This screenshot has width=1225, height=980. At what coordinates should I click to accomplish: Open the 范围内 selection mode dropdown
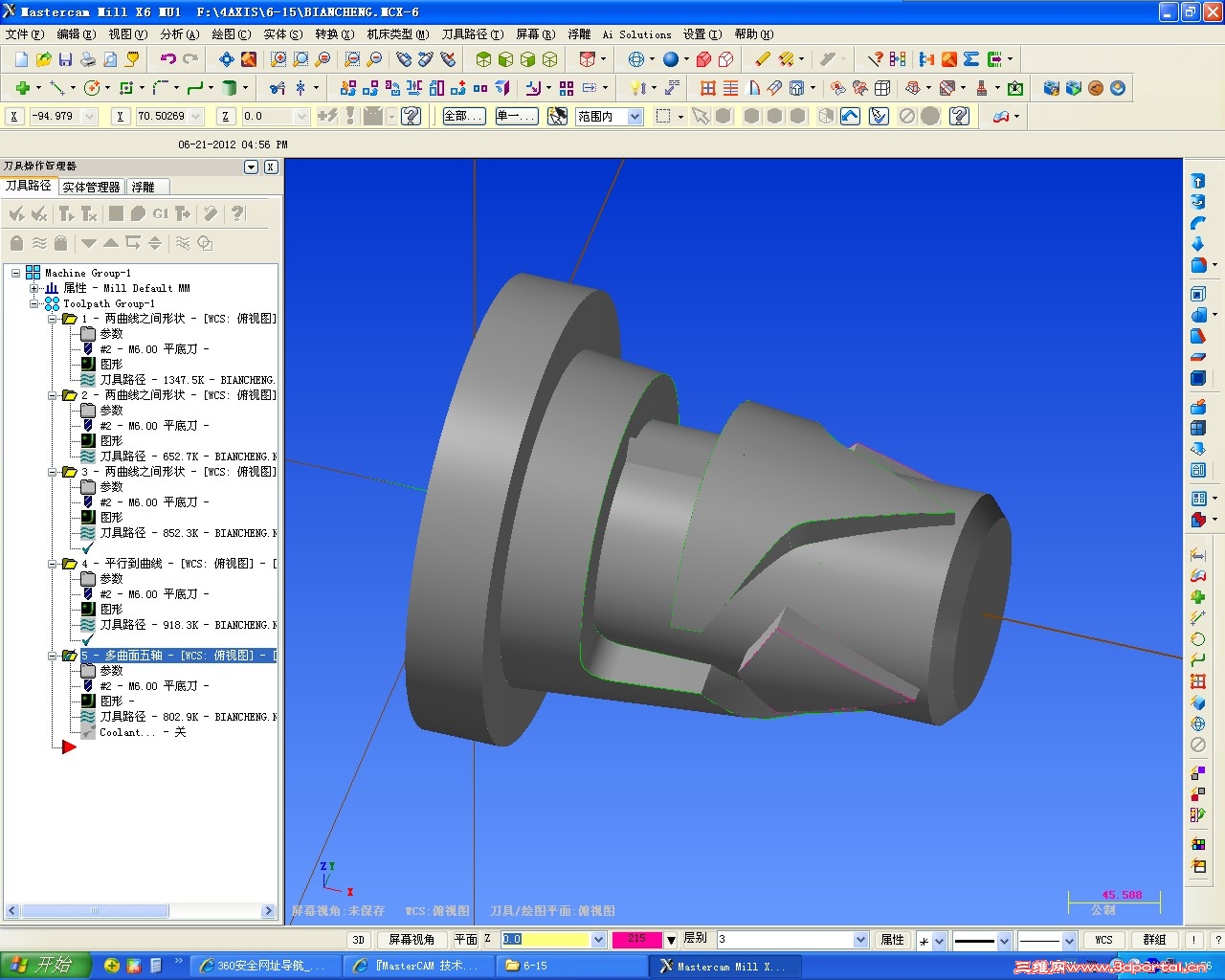click(635, 116)
